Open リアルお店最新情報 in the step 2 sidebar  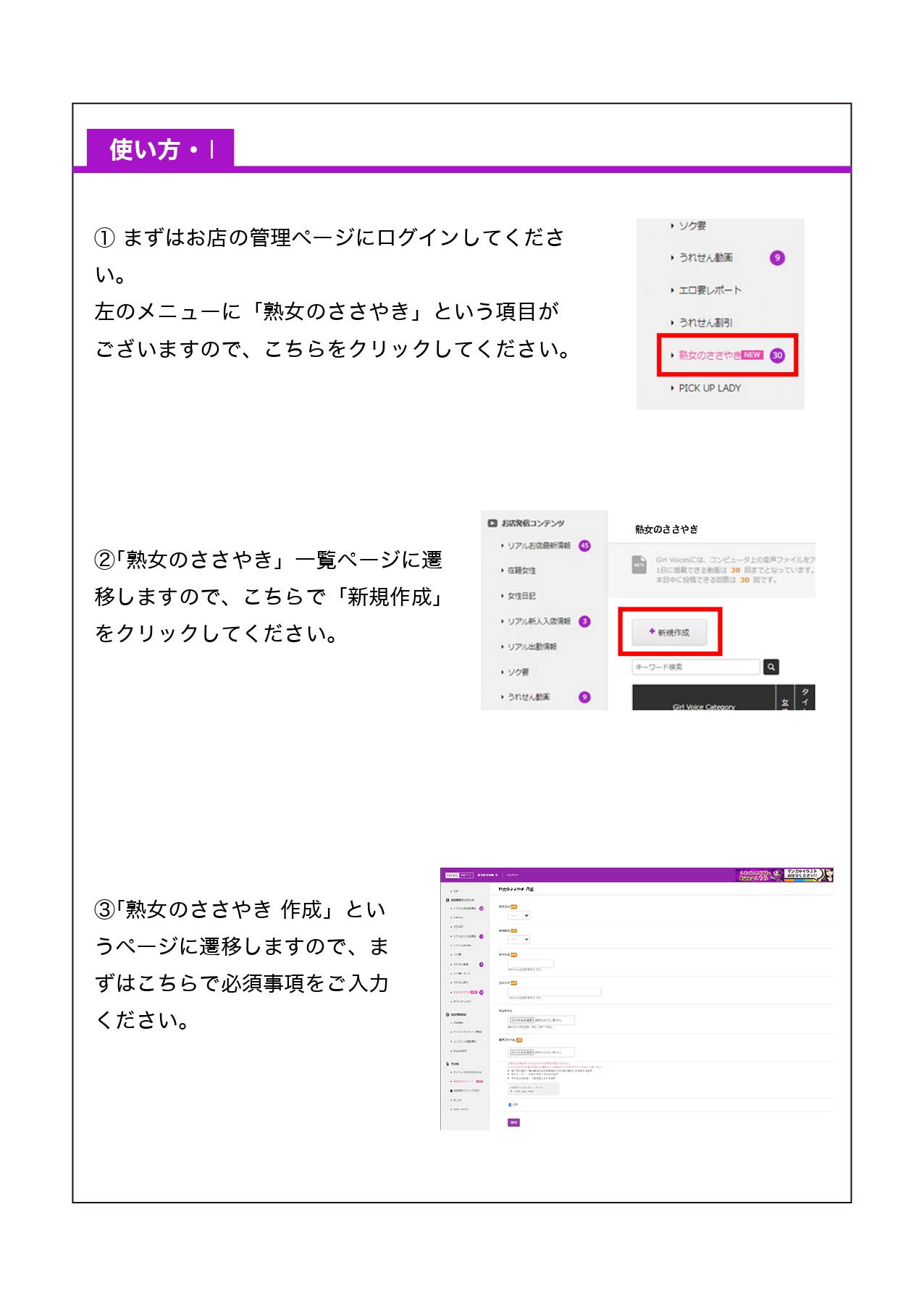tap(539, 546)
